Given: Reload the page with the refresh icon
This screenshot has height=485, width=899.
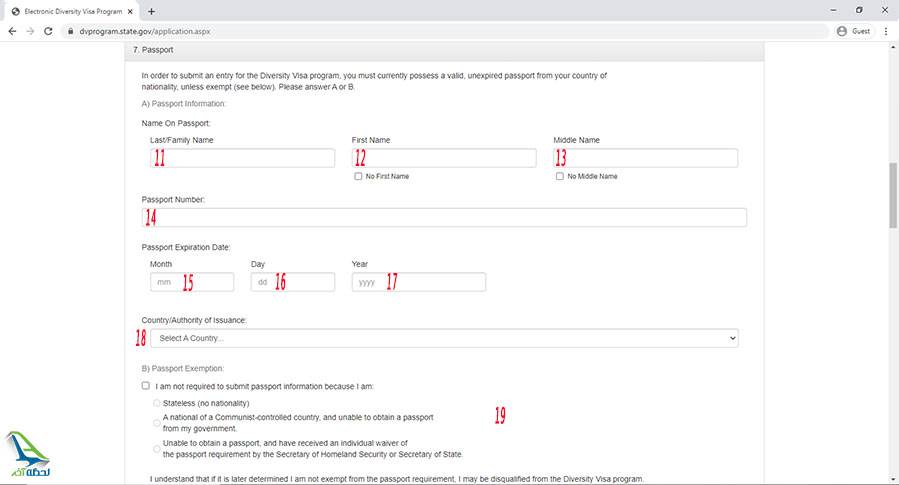Looking at the screenshot, I should [x=50, y=31].
